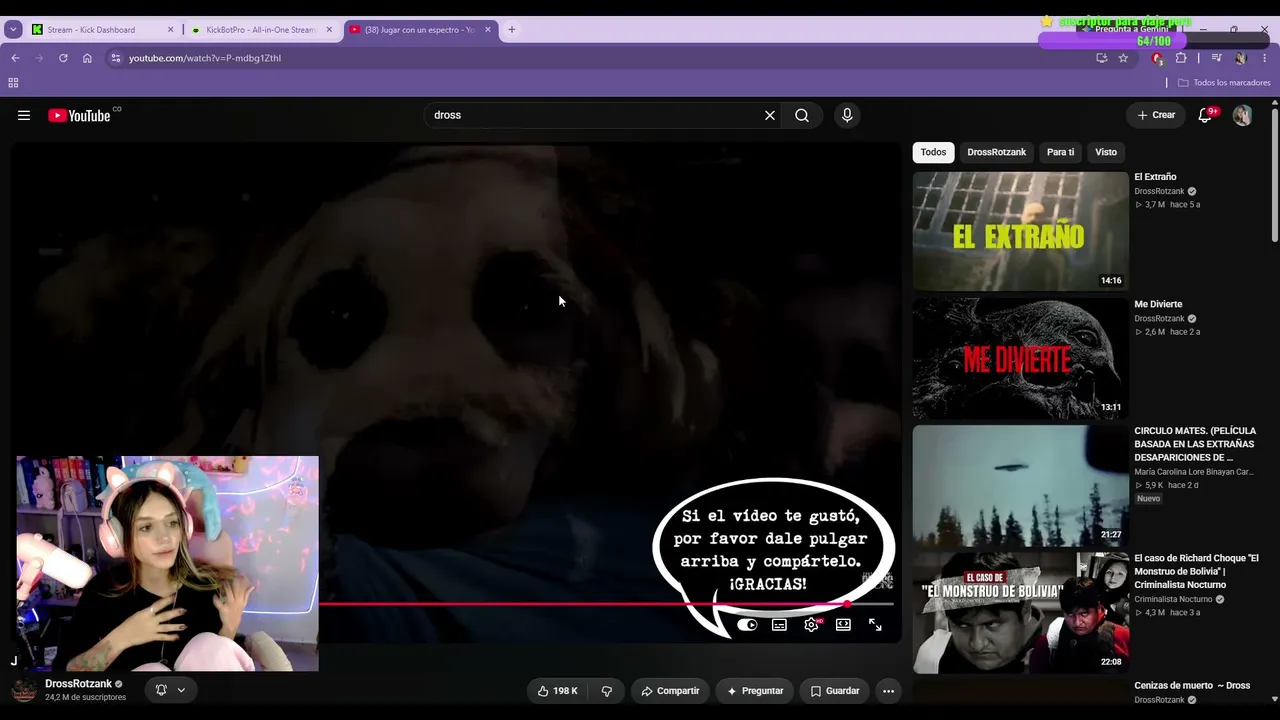Go to the browser home page
Screen dimensions: 1280x720
click(87, 58)
